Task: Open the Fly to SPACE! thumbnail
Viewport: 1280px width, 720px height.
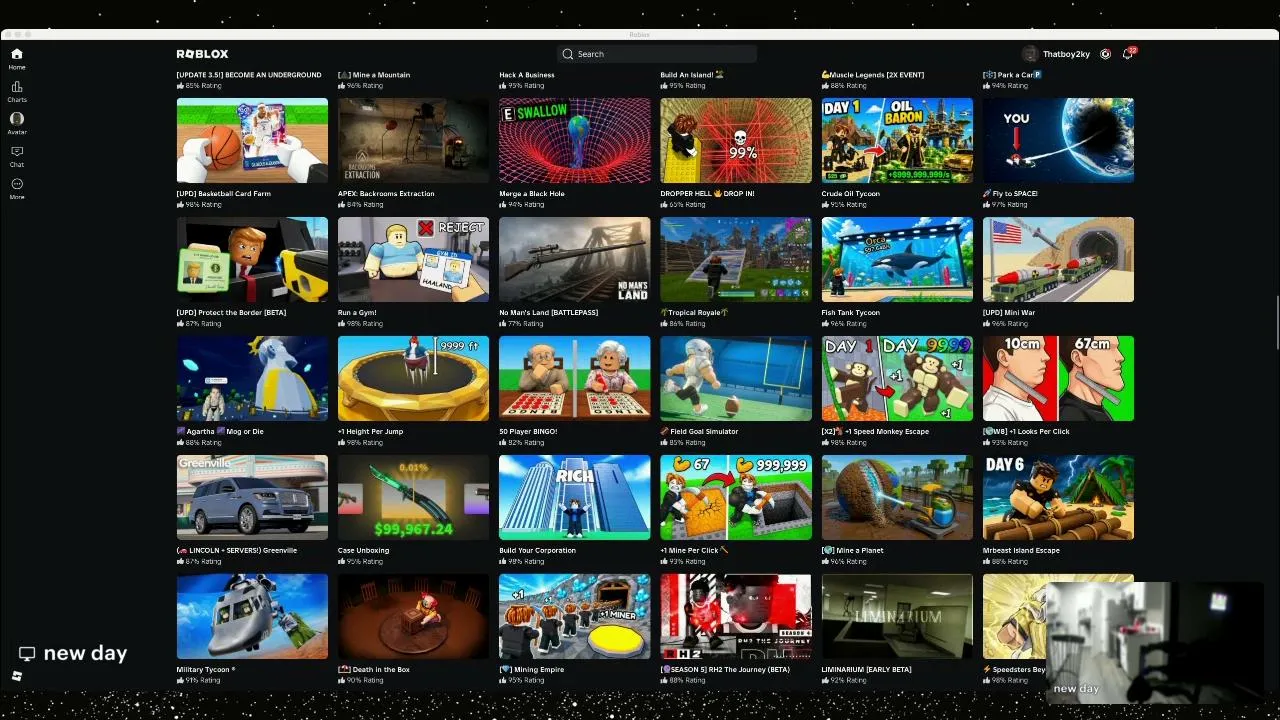Action: [1058, 140]
